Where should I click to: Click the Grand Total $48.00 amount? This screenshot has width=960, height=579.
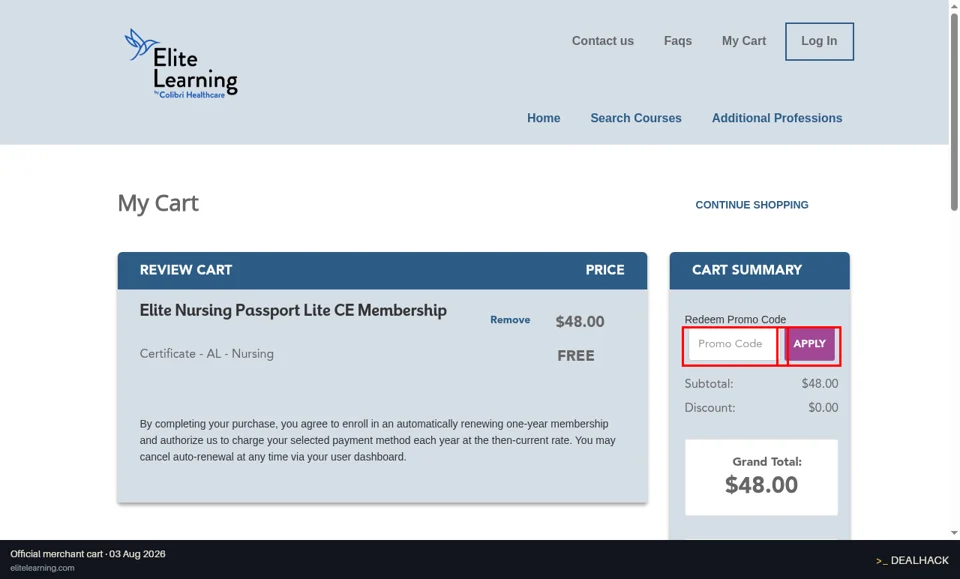coord(761,485)
